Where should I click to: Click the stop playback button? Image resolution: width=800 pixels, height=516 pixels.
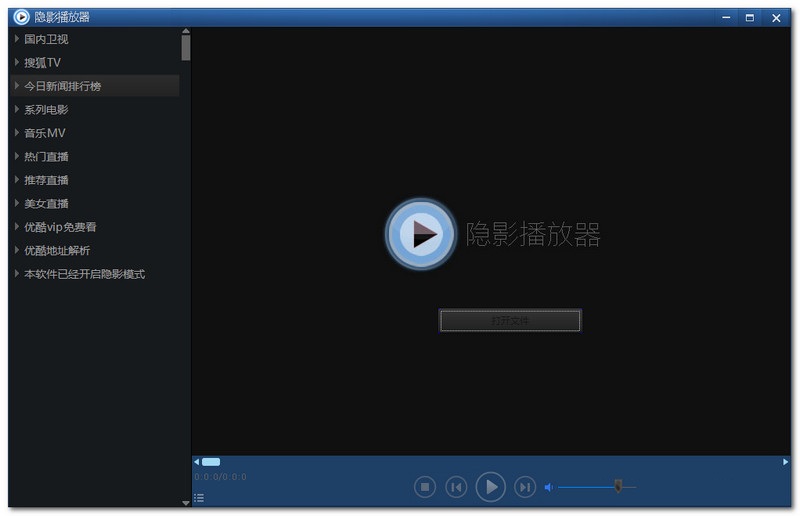[x=424, y=487]
